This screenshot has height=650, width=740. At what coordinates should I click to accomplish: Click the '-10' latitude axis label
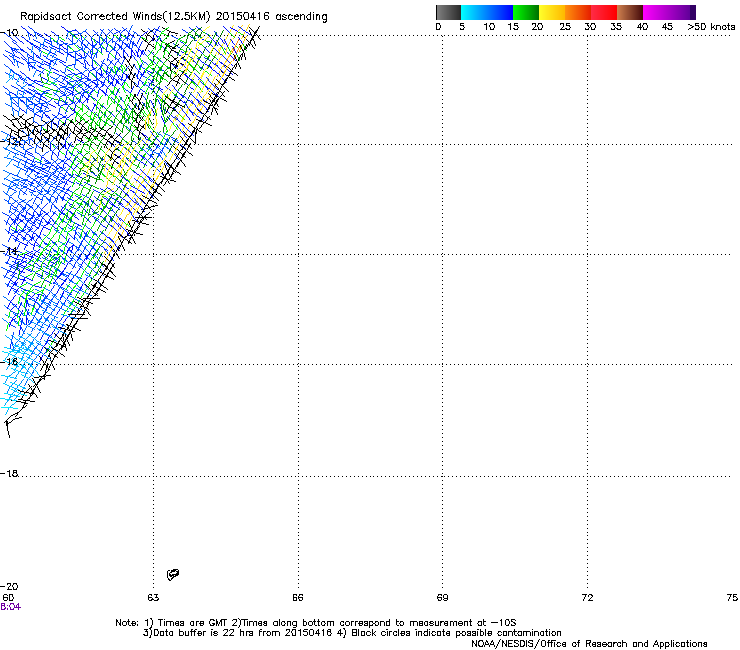[9, 33]
